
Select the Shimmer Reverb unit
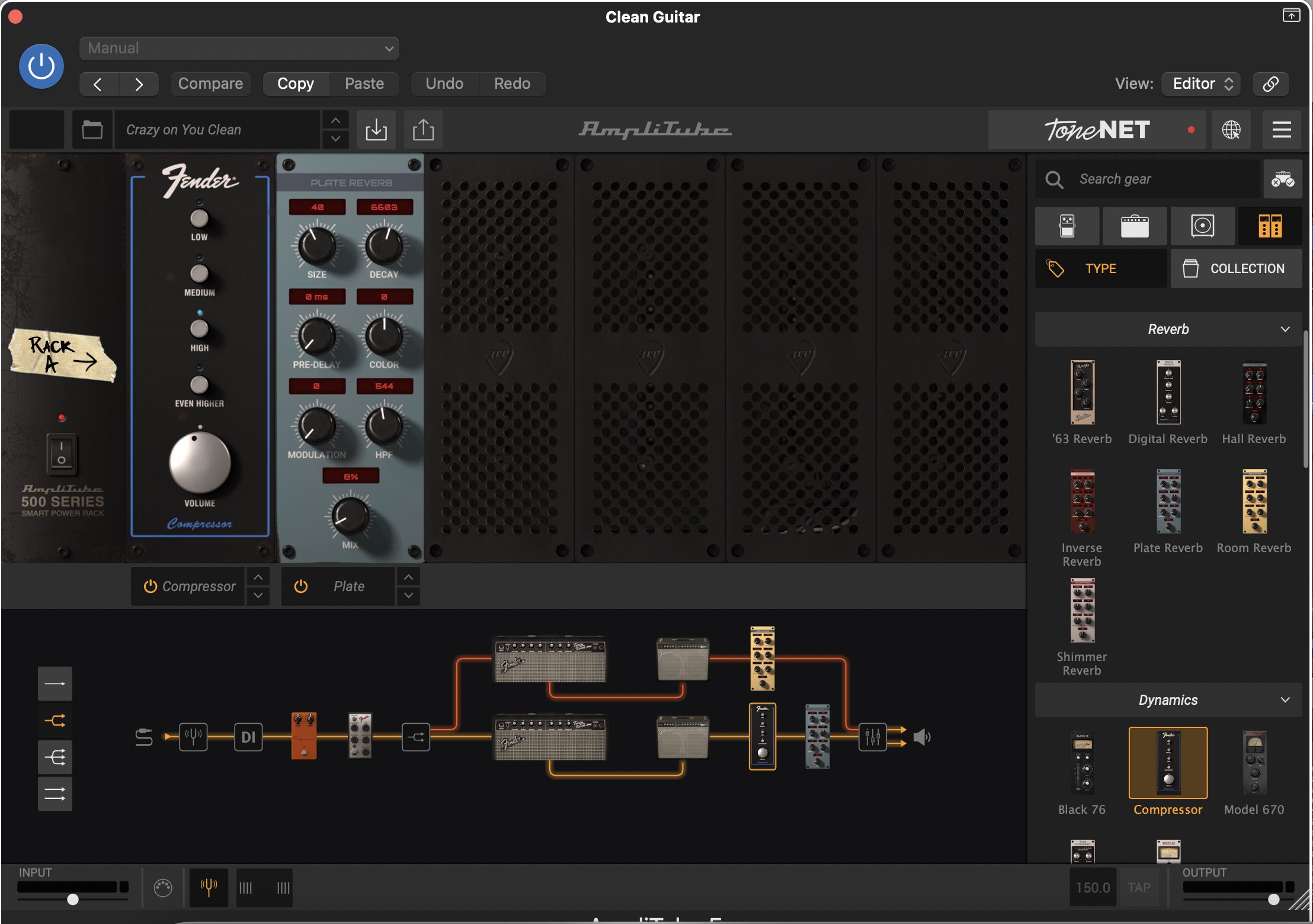pos(1082,627)
